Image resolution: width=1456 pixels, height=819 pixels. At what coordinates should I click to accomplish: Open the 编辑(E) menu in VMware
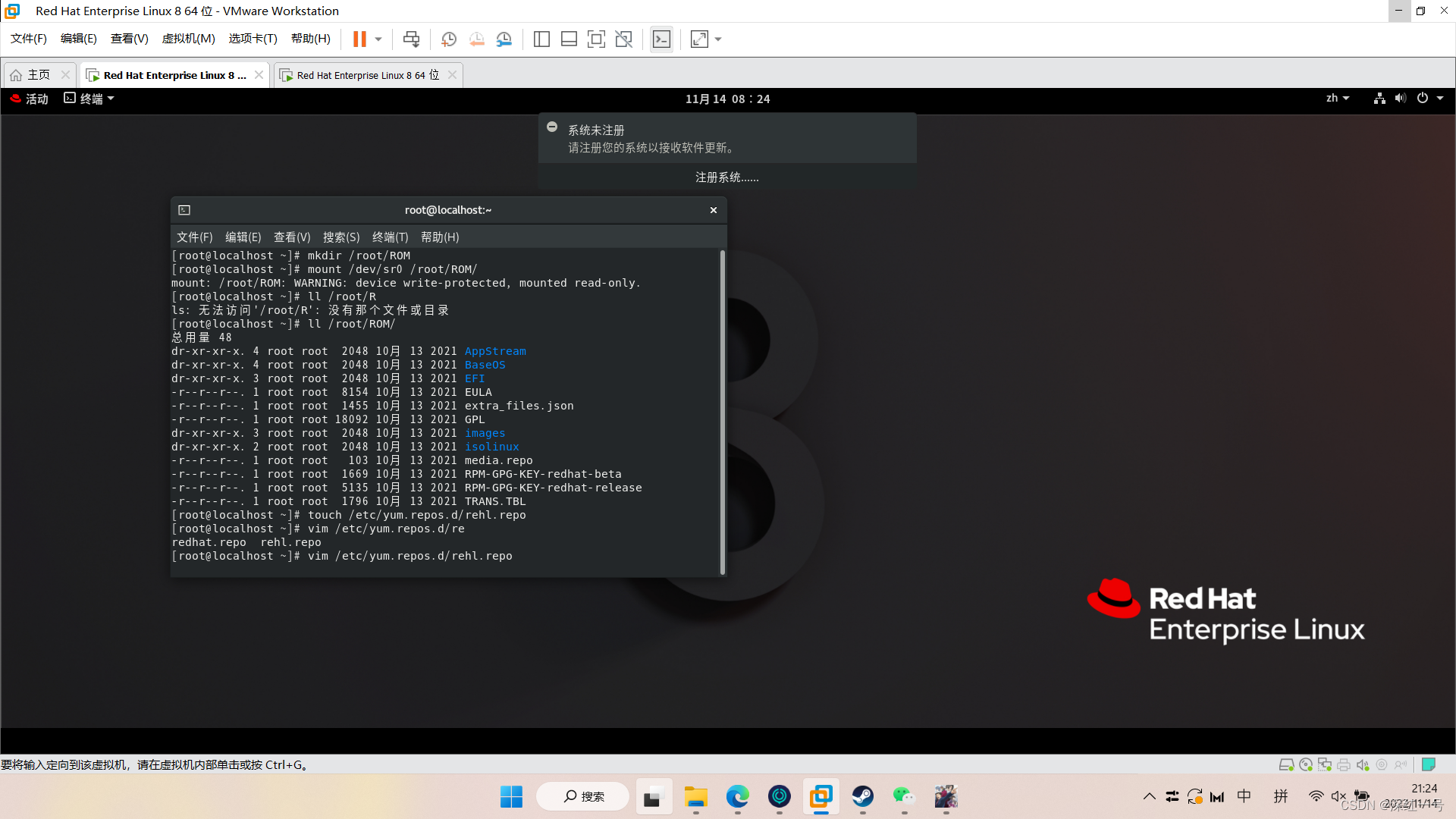(79, 39)
